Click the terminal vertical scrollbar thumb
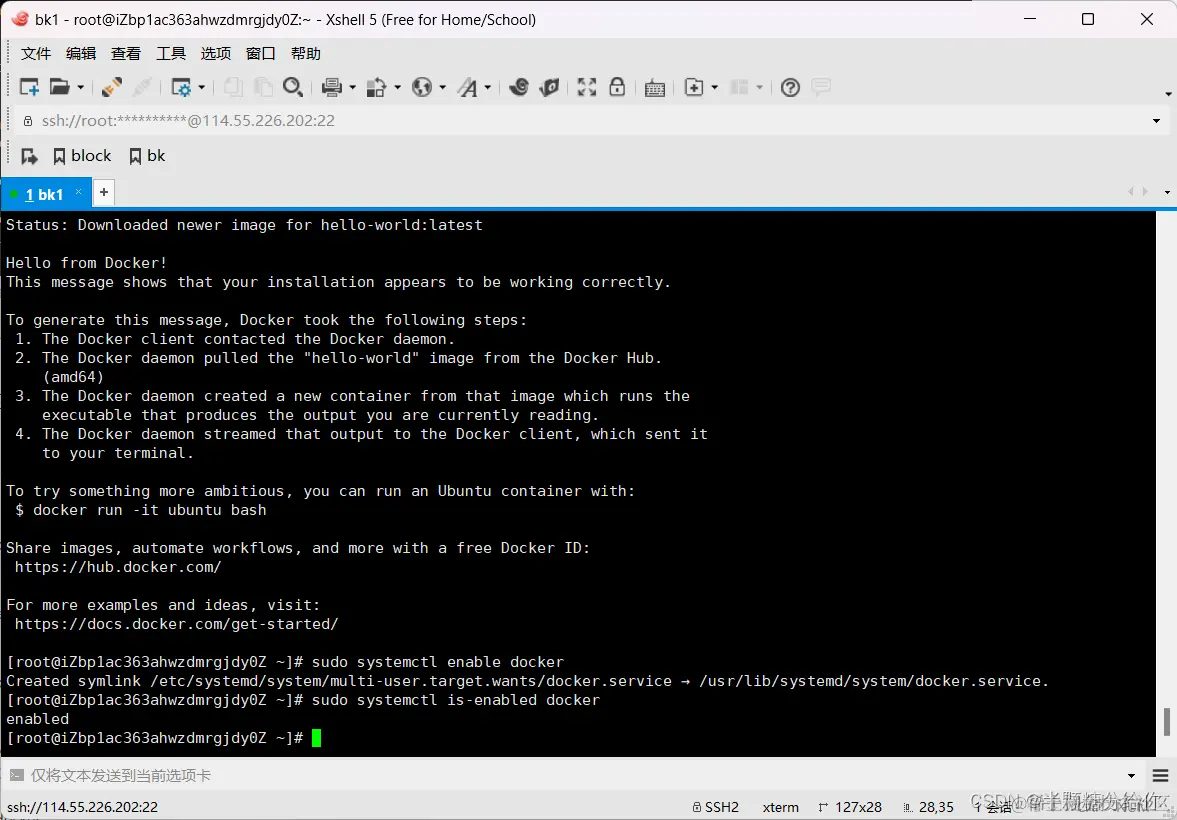 click(x=1166, y=721)
